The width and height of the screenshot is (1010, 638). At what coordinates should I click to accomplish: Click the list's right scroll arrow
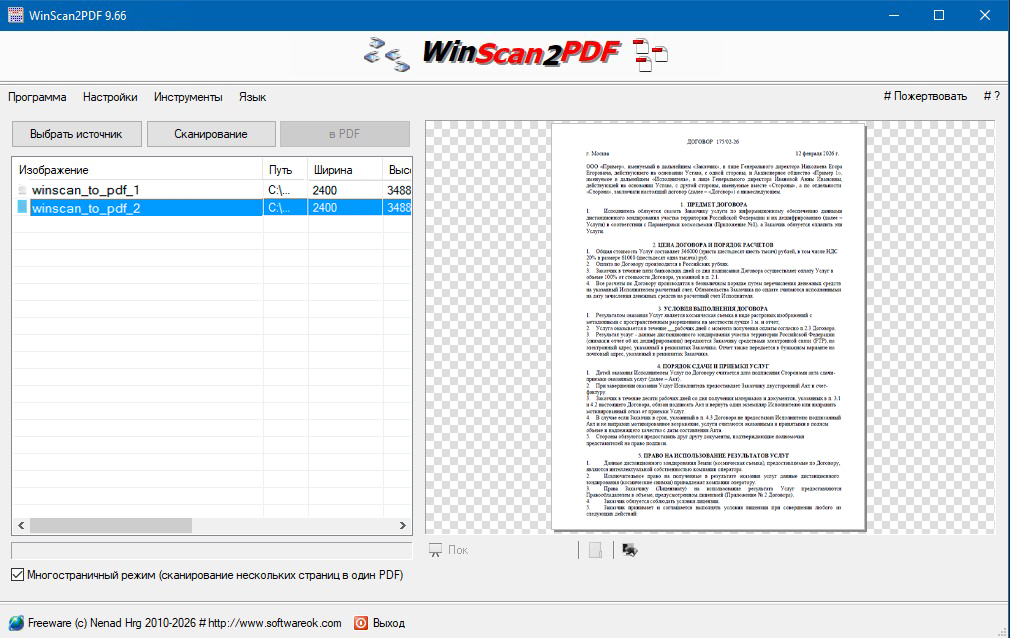pyautogui.click(x=403, y=526)
